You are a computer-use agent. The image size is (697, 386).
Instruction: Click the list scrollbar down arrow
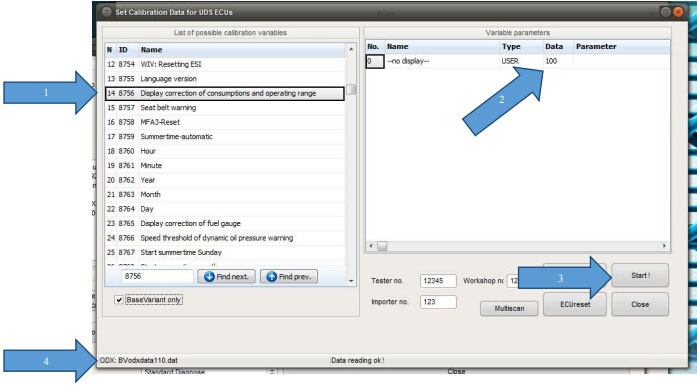tap(351, 281)
